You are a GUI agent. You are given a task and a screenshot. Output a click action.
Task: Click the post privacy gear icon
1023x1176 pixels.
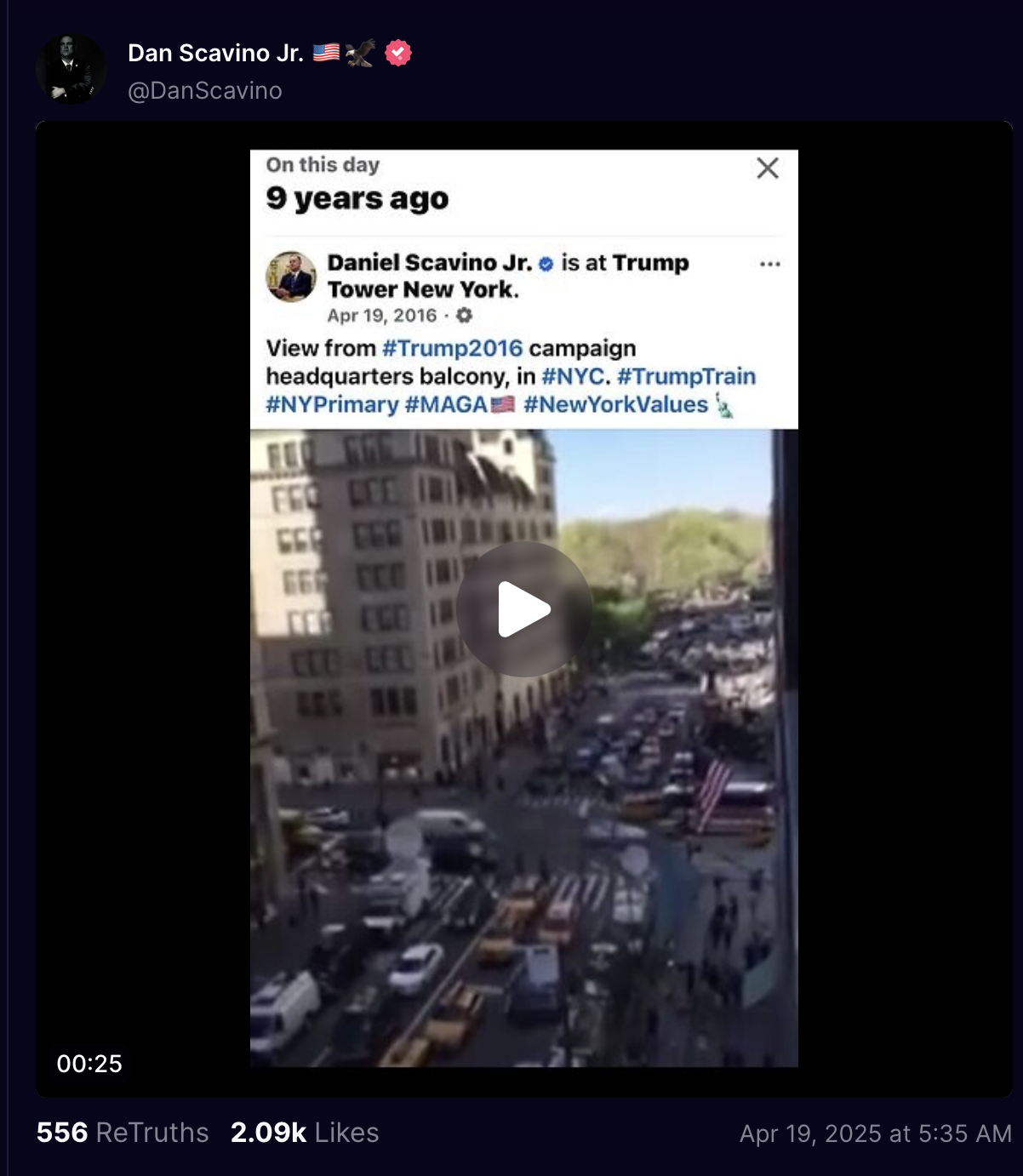point(464,315)
